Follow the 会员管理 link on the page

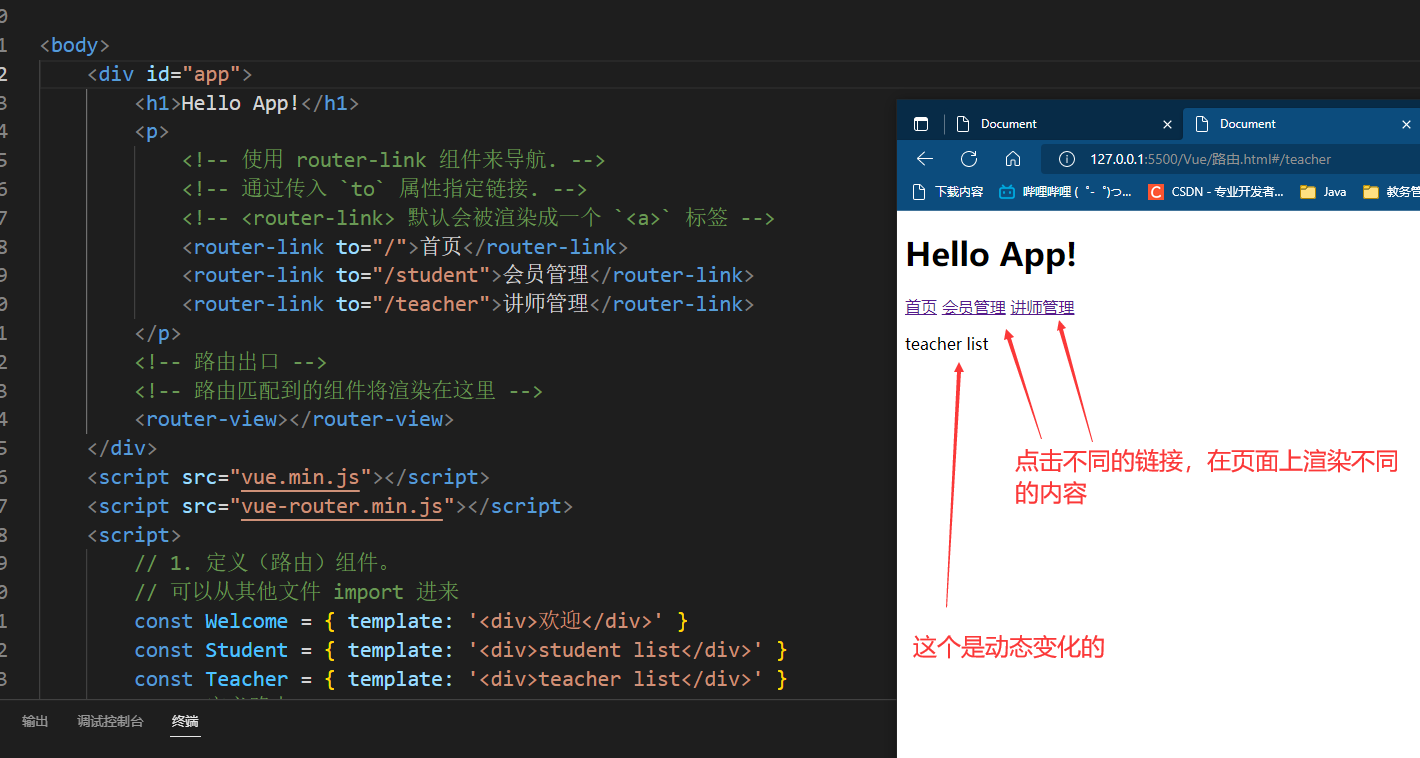974,307
